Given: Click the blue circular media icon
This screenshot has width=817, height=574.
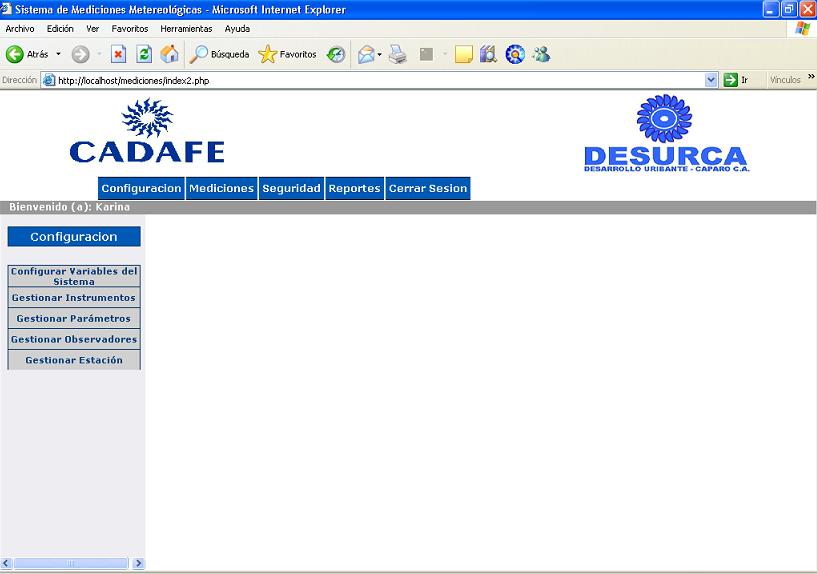Looking at the screenshot, I should 515,54.
